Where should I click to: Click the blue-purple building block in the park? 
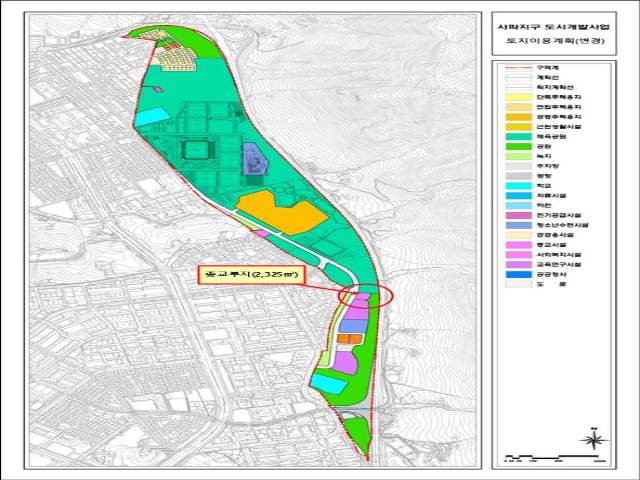click(255, 157)
